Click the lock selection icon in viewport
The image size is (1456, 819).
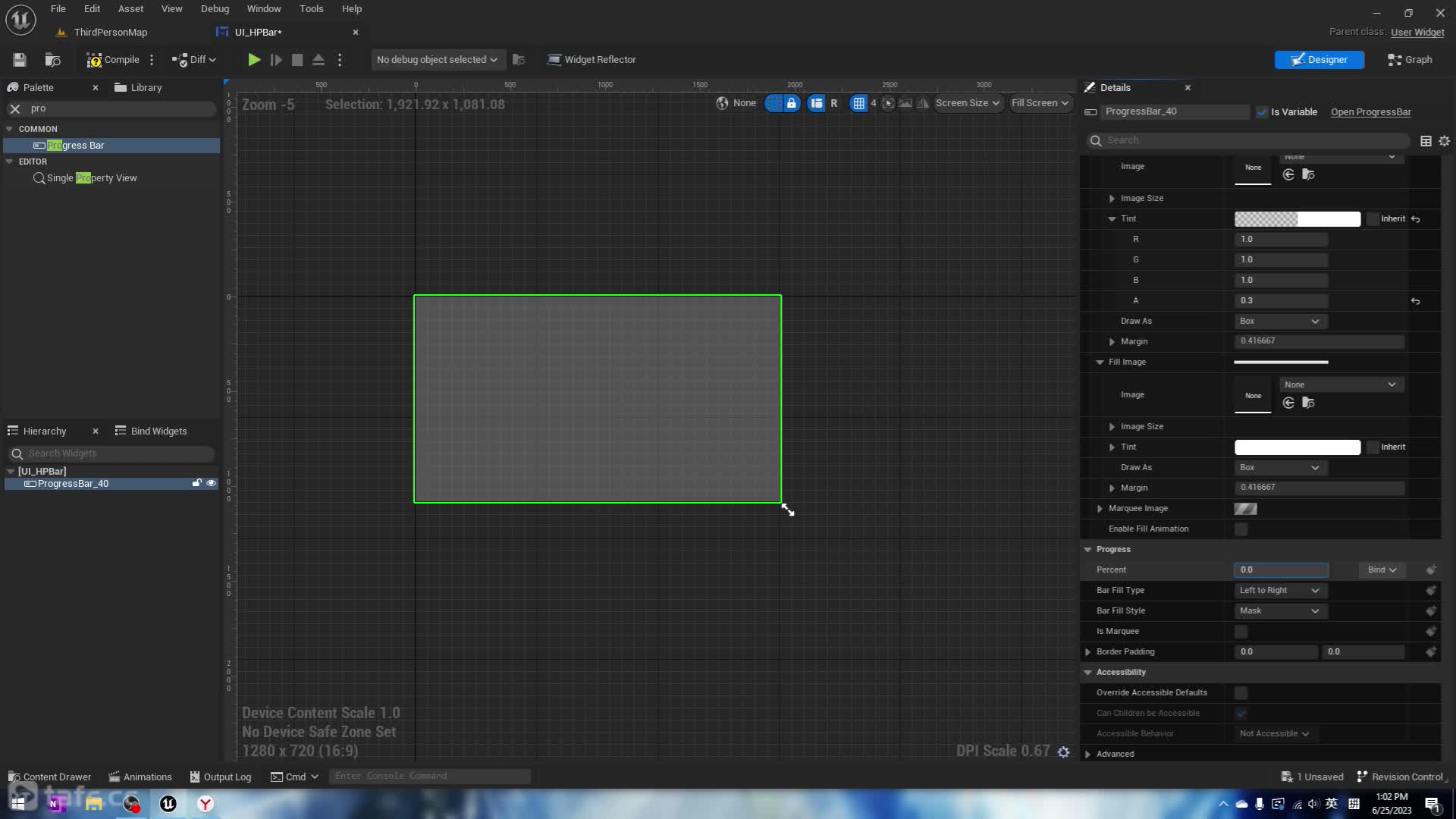point(791,103)
